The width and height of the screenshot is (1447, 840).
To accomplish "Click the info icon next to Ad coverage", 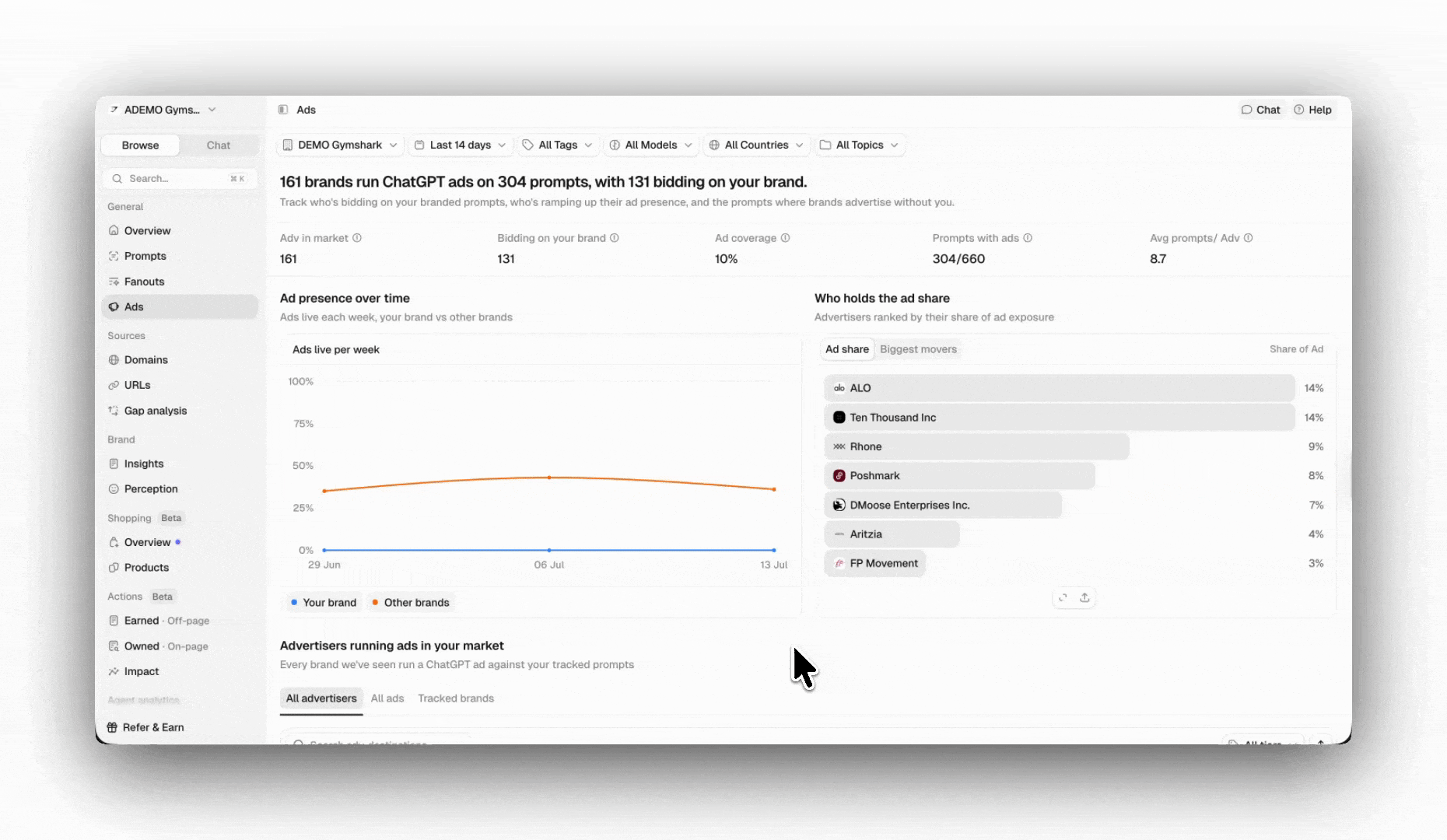I will (x=786, y=238).
